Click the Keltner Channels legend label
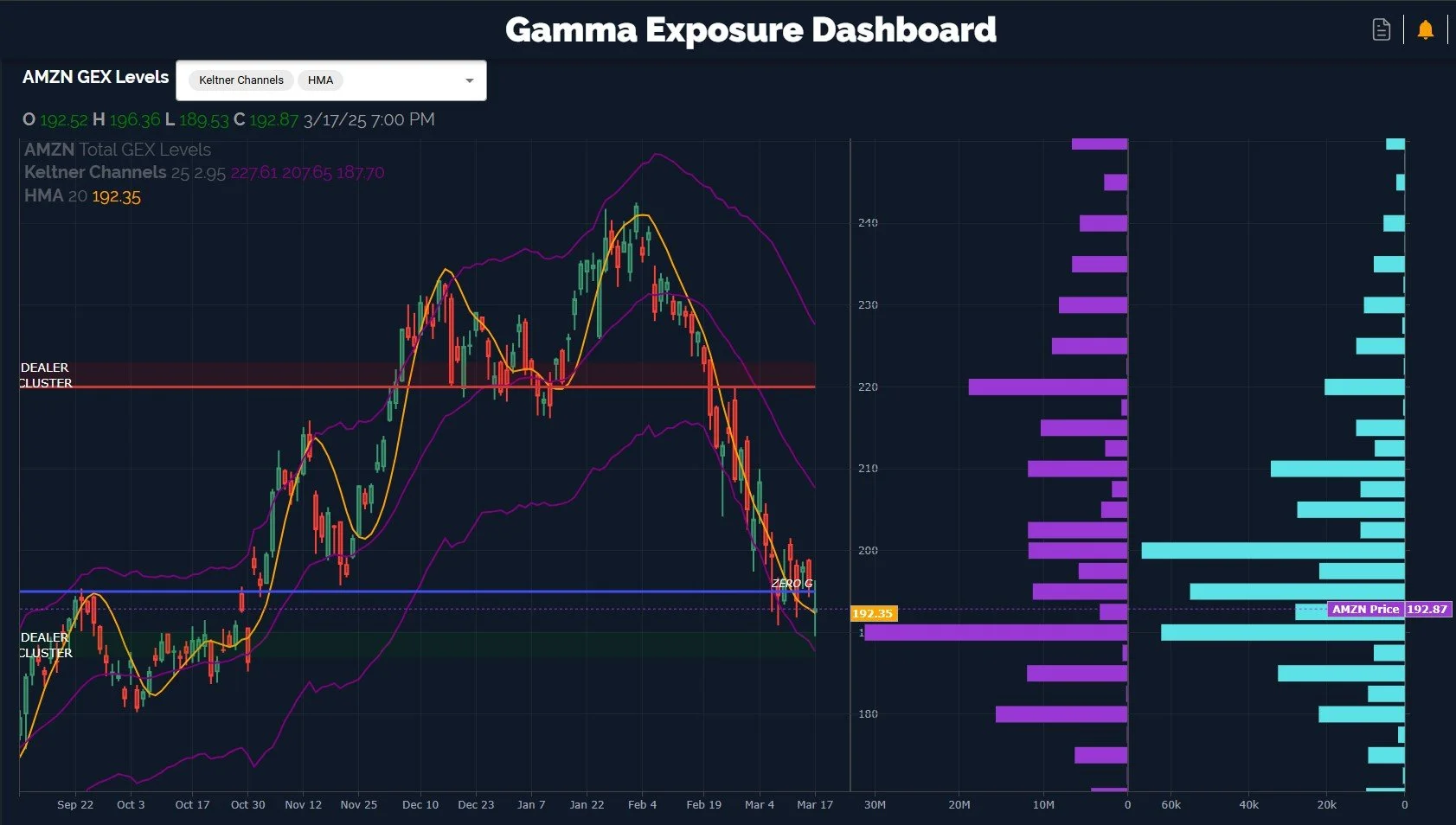This screenshot has width=1456, height=825. coord(95,172)
